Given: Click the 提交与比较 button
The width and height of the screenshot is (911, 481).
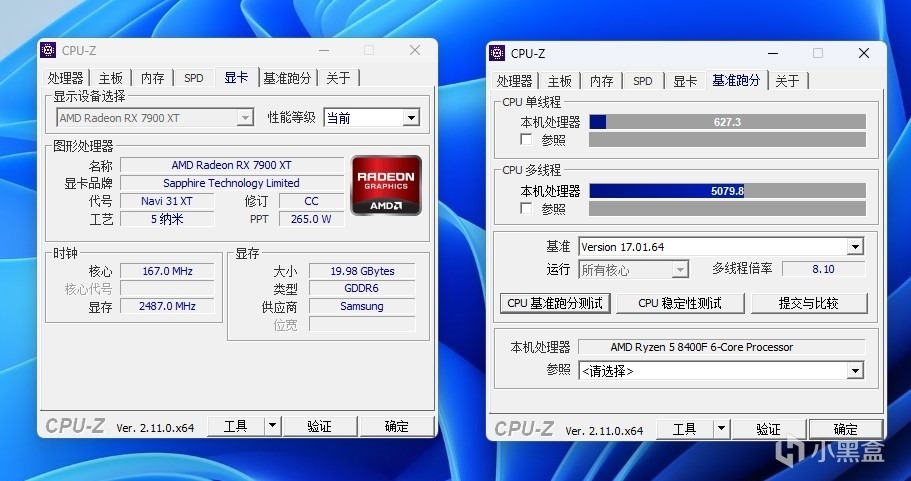Looking at the screenshot, I should [x=809, y=303].
